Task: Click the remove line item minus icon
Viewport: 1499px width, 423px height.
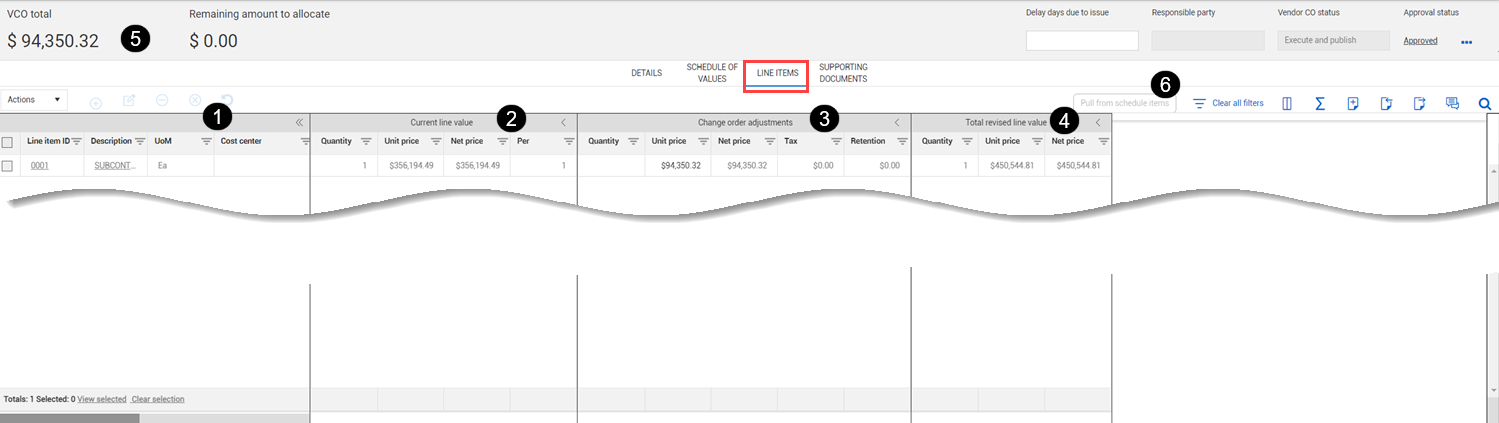Action: [162, 101]
